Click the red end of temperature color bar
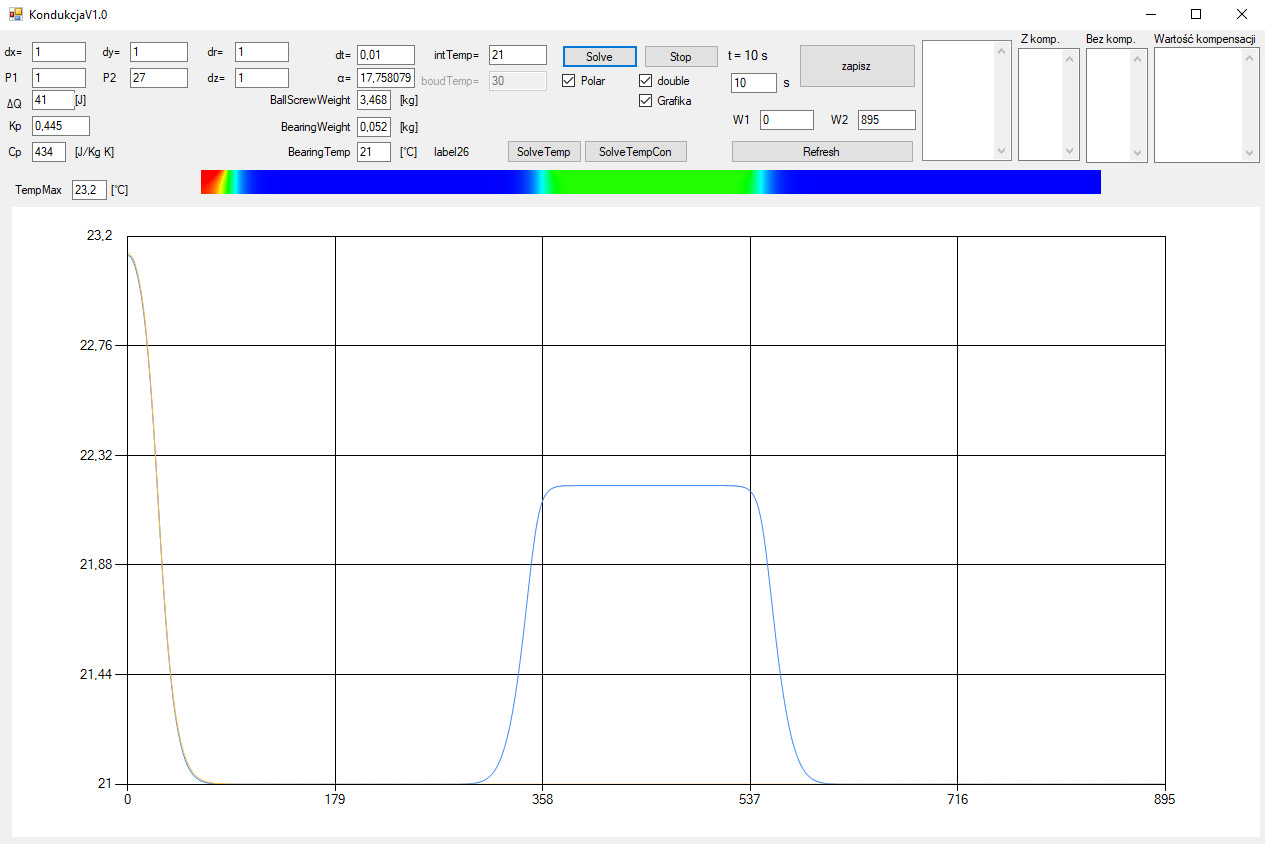Screen dimensions: 1265x844 click(210, 182)
